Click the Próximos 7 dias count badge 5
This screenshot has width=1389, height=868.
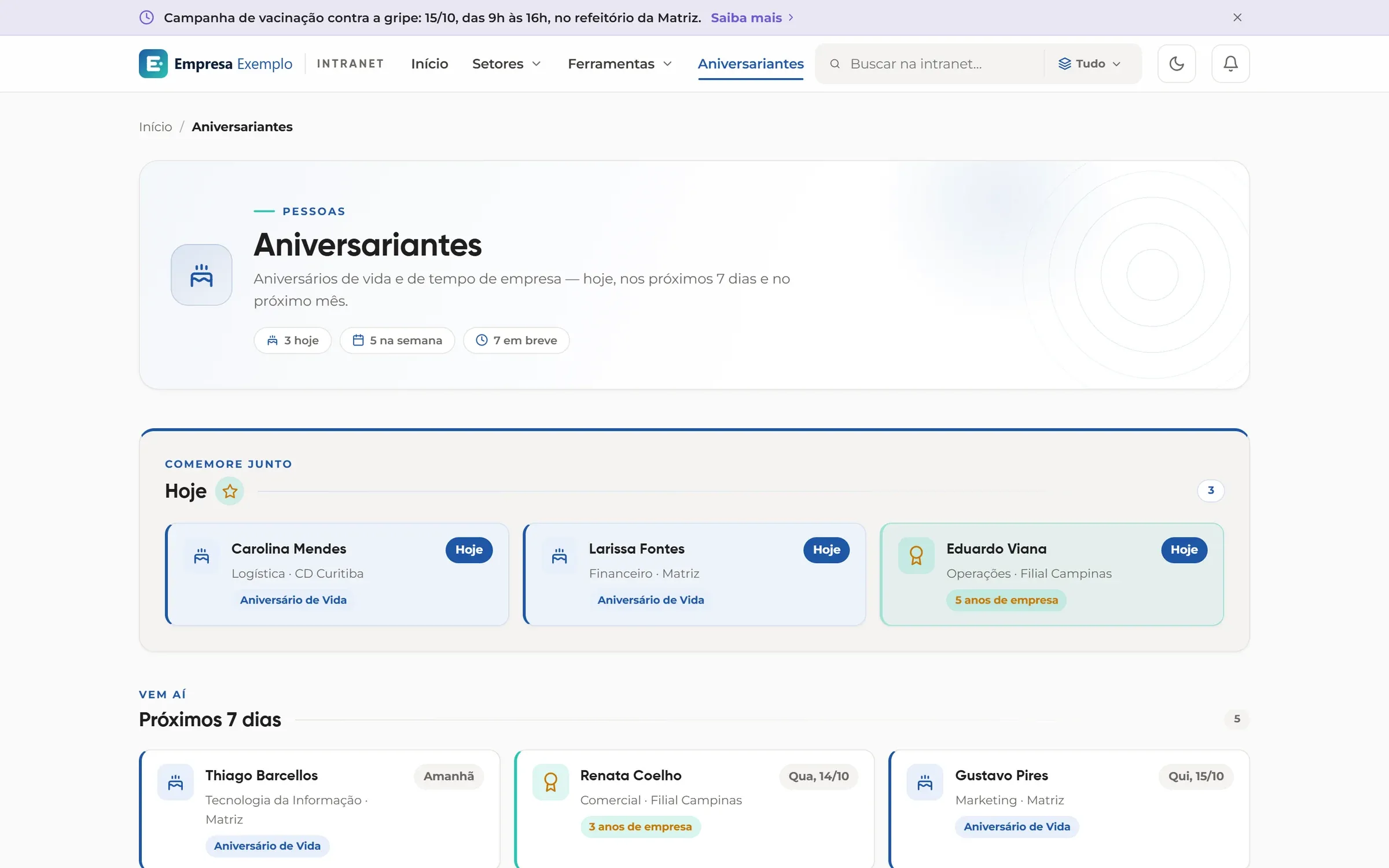[x=1237, y=719]
